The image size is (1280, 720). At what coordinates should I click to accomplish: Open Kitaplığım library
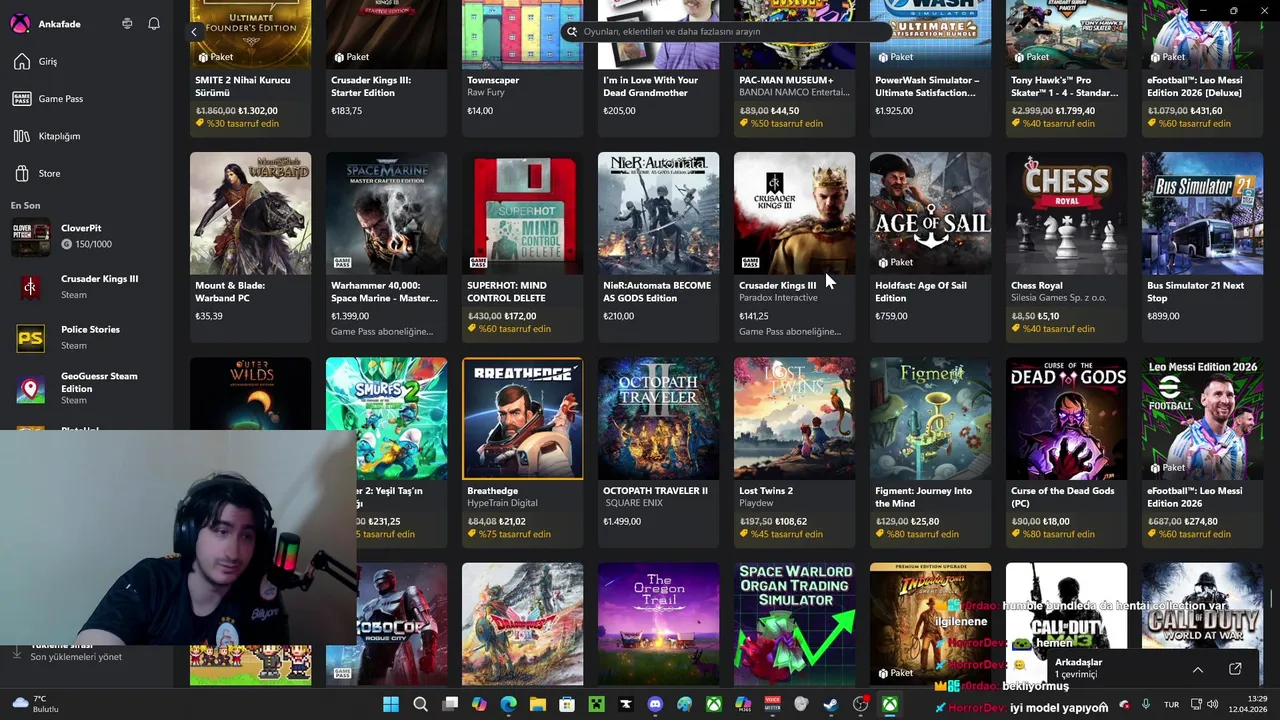86,136
